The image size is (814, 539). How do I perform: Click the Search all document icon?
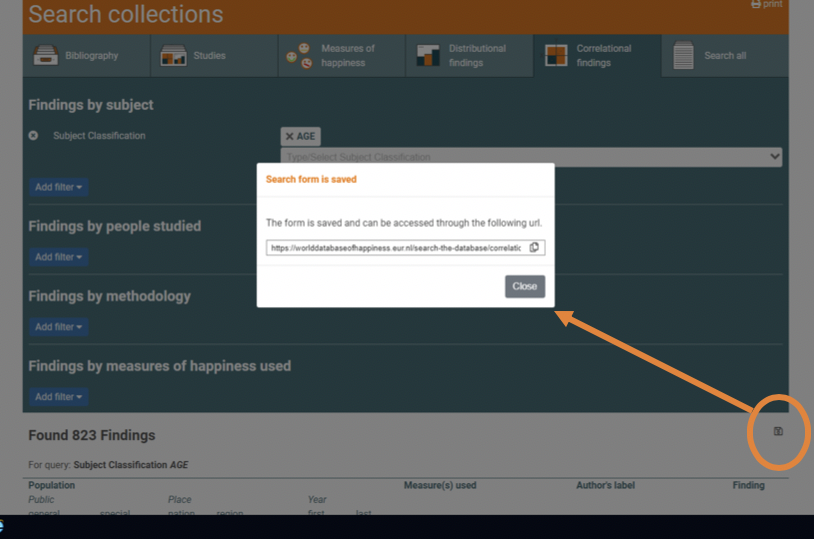(x=683, y=56)
